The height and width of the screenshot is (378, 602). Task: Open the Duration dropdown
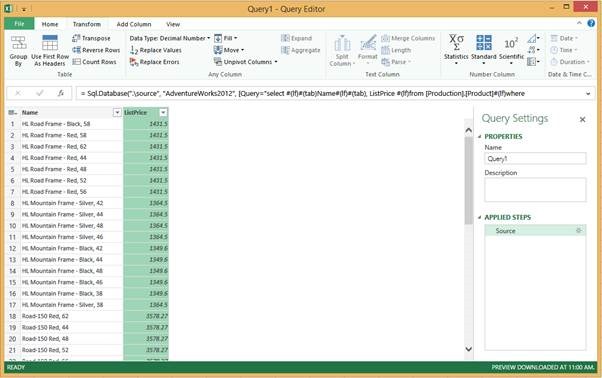pos(570,61)
